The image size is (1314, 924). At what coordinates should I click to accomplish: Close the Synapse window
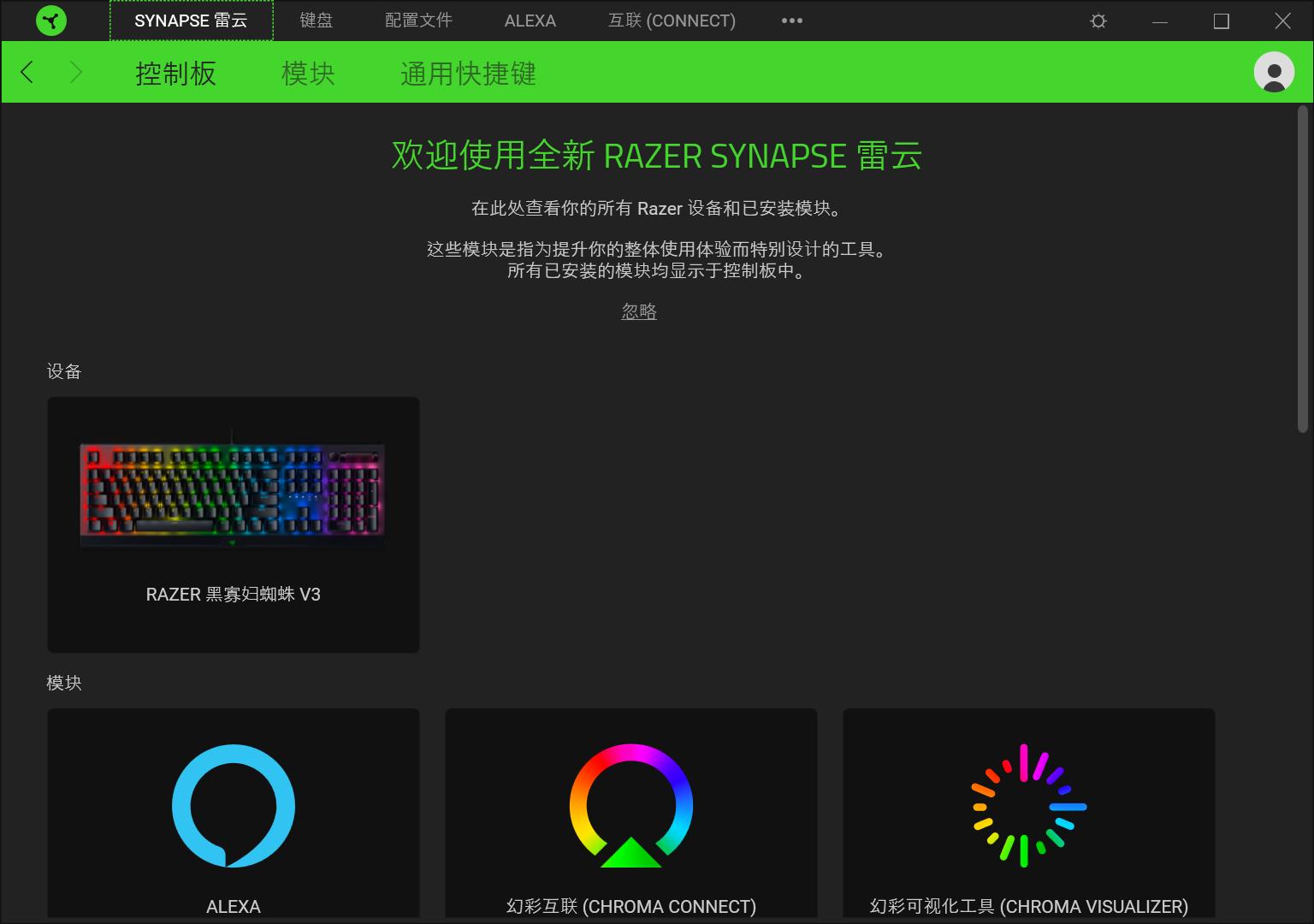(x=1283, y=21)
